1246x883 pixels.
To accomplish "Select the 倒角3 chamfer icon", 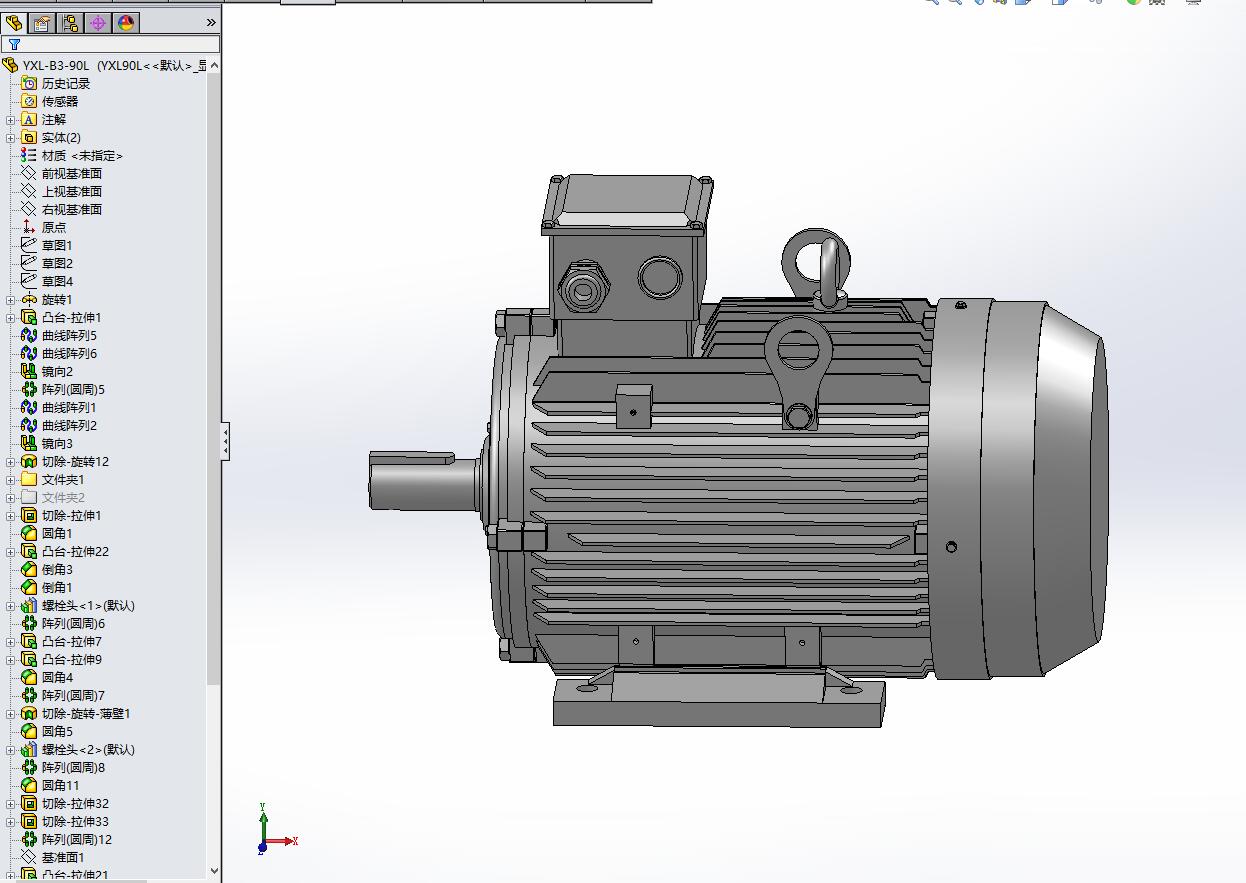I will (29, 569).
